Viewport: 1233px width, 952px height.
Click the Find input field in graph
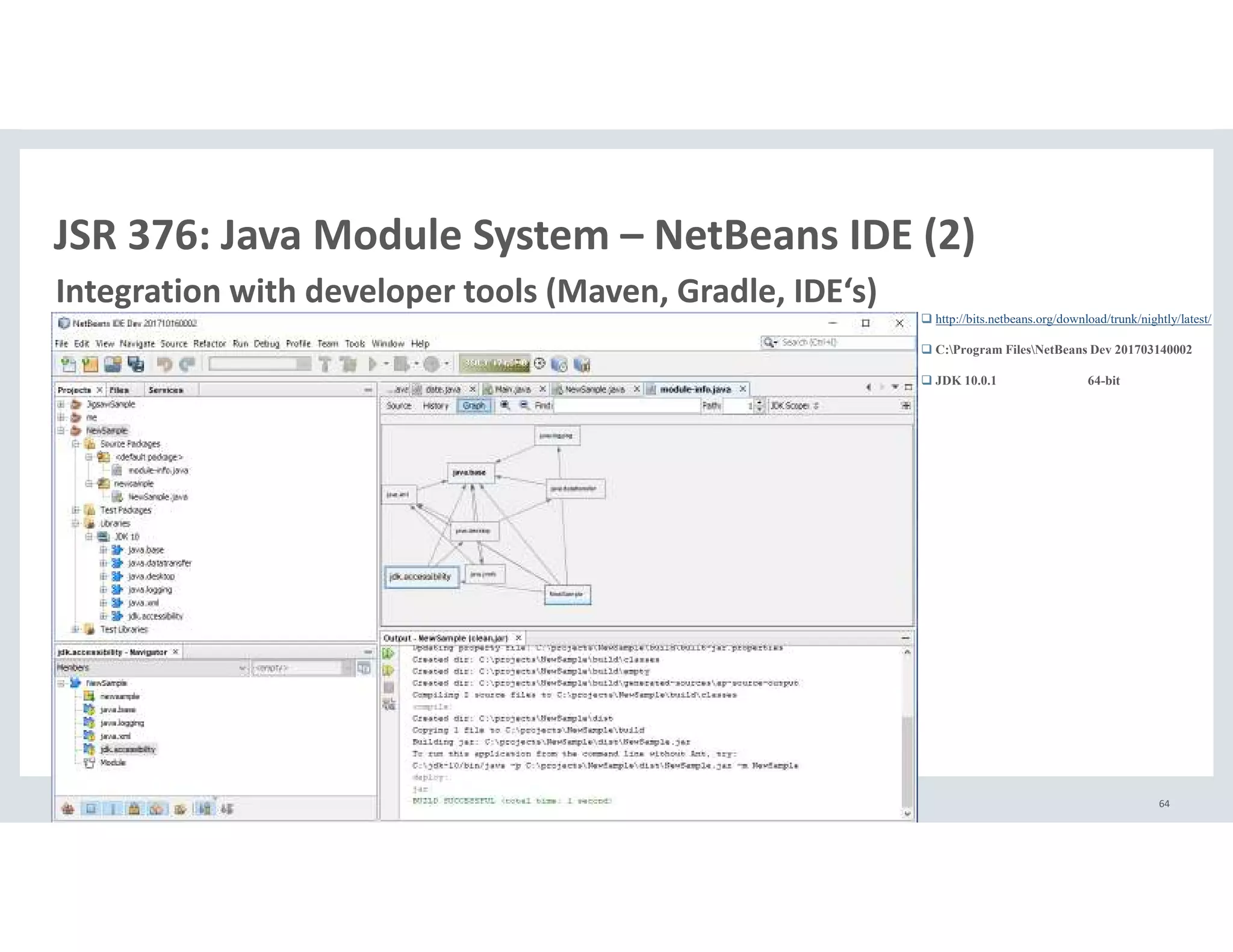626,406
